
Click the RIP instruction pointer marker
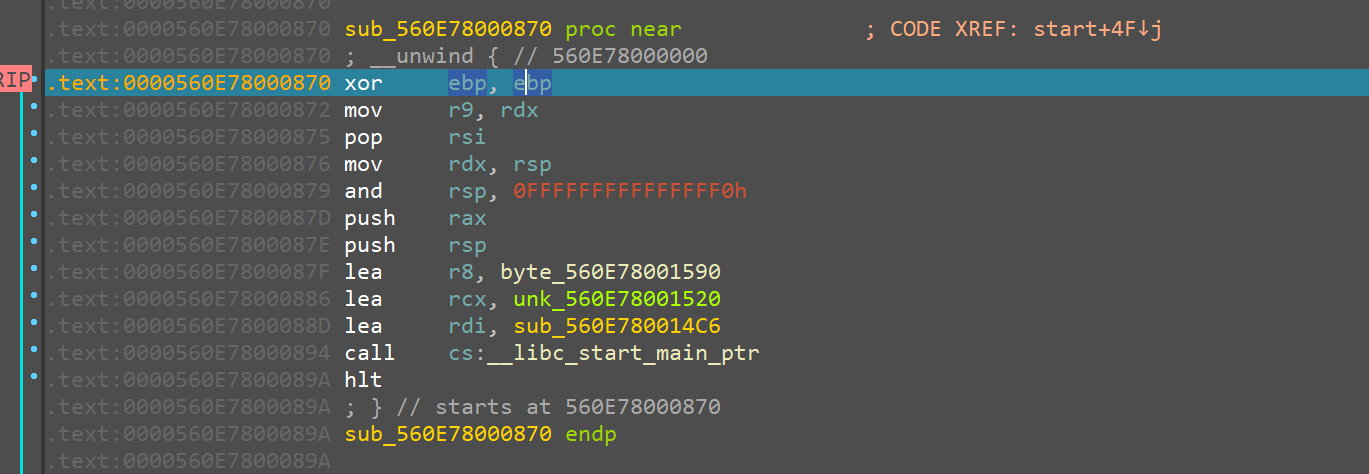tap(15, 82)
